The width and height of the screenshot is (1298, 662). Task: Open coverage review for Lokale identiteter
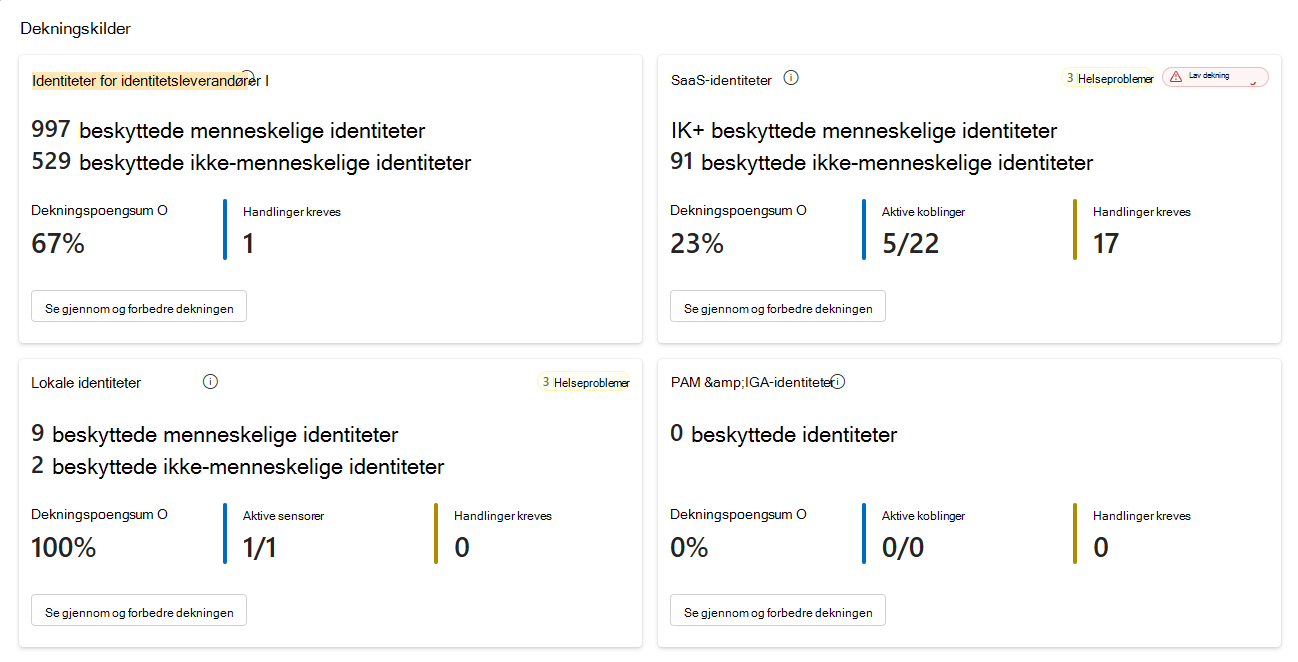138,610
